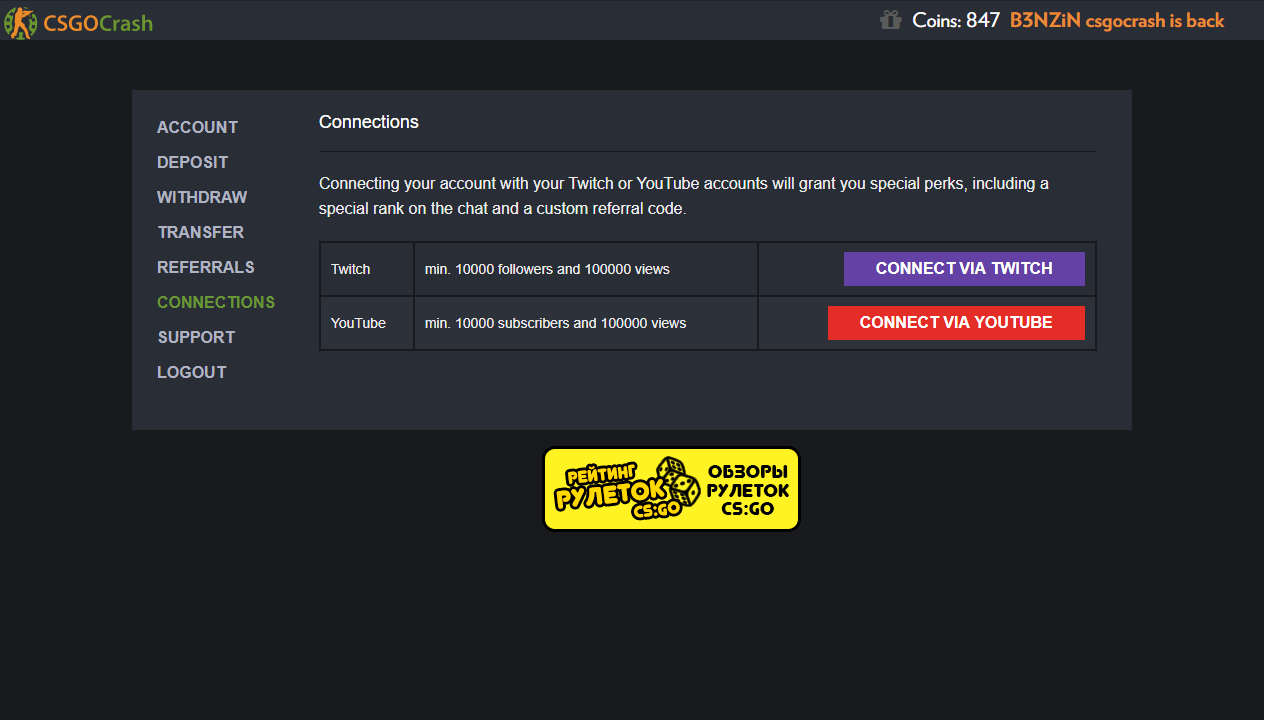This screenshot has height=720, width=1264.
Task: Click the B3NZiN csgocrash is back username
Action: click(1117, 20)
